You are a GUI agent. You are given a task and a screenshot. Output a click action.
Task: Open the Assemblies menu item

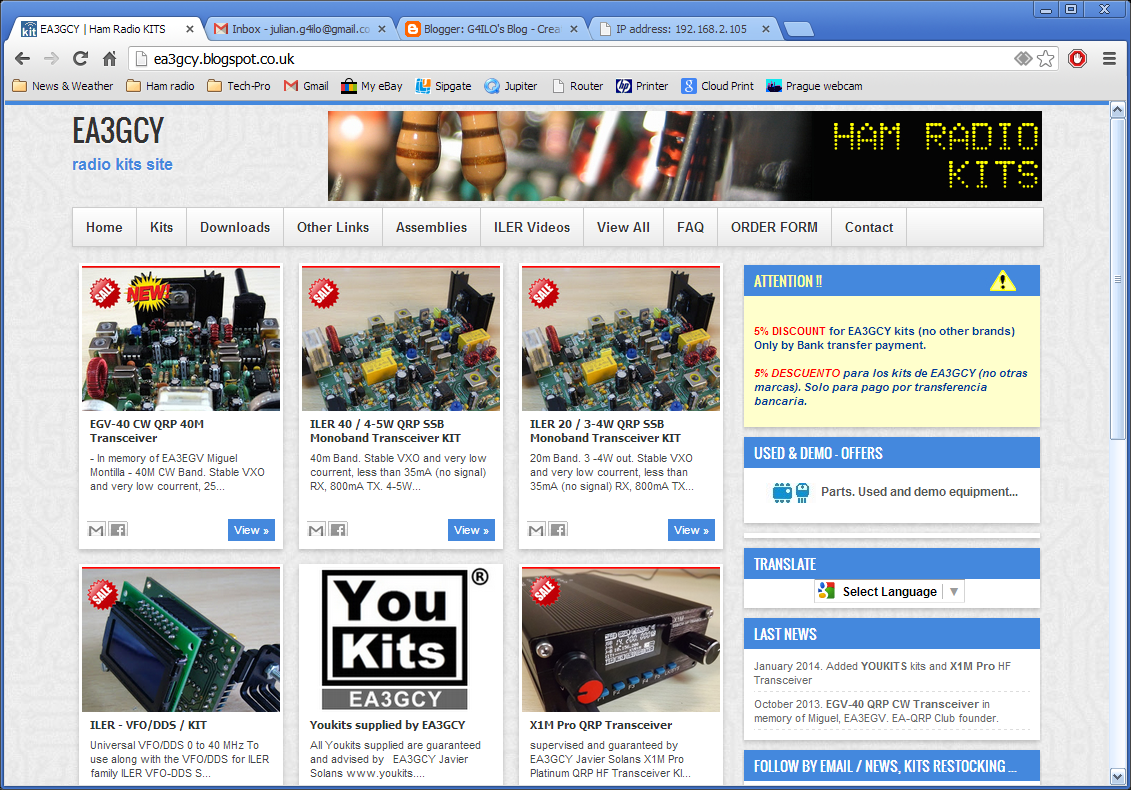[431, 227]
